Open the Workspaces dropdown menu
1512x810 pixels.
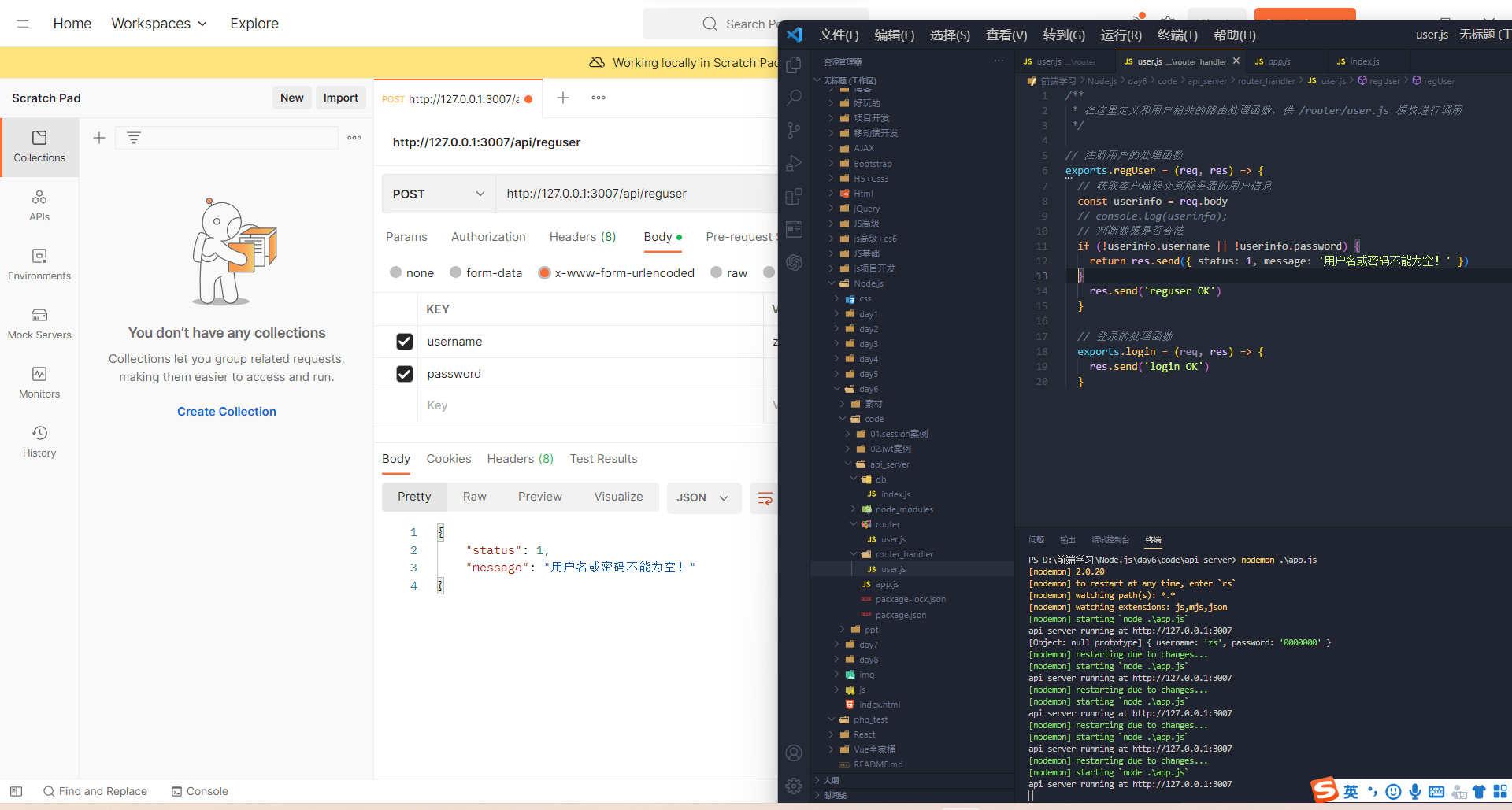[x=159, y=24]
